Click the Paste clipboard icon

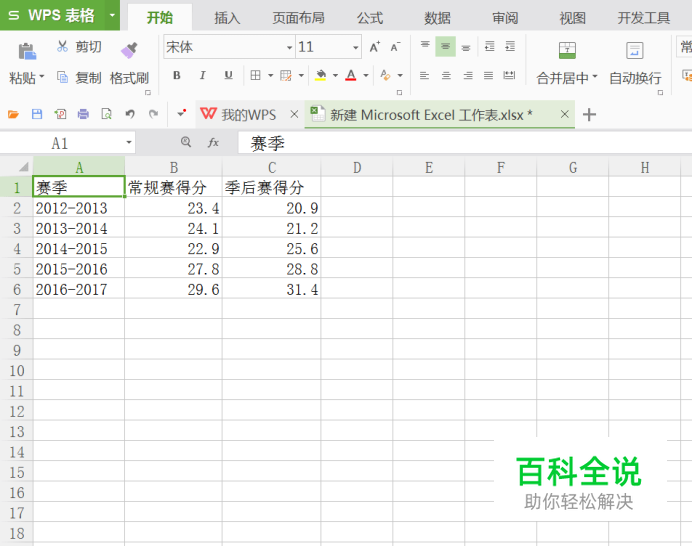[27, 51]
